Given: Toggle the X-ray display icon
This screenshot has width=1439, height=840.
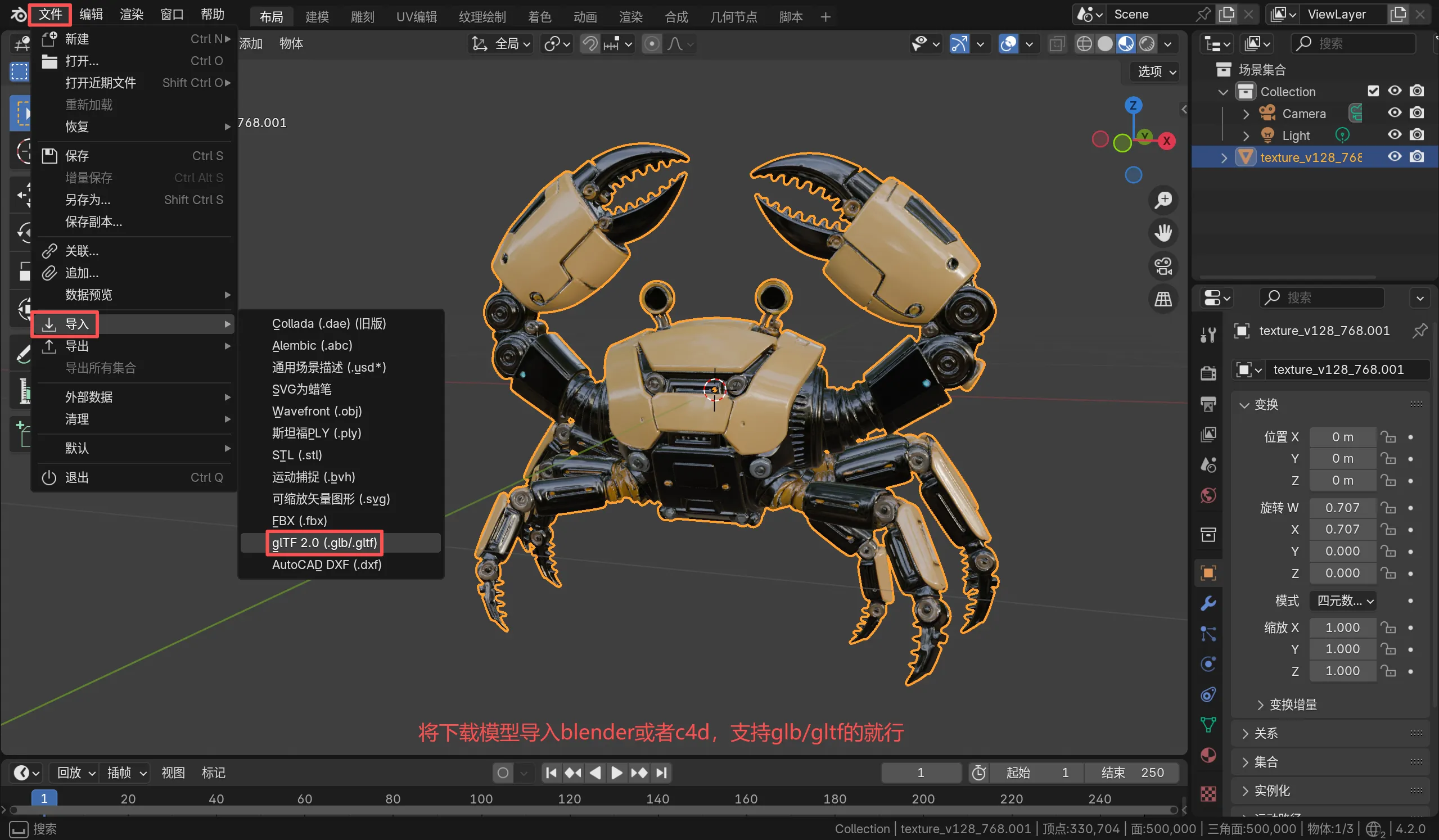Looking at the screenshot, I should point(1057,44).
